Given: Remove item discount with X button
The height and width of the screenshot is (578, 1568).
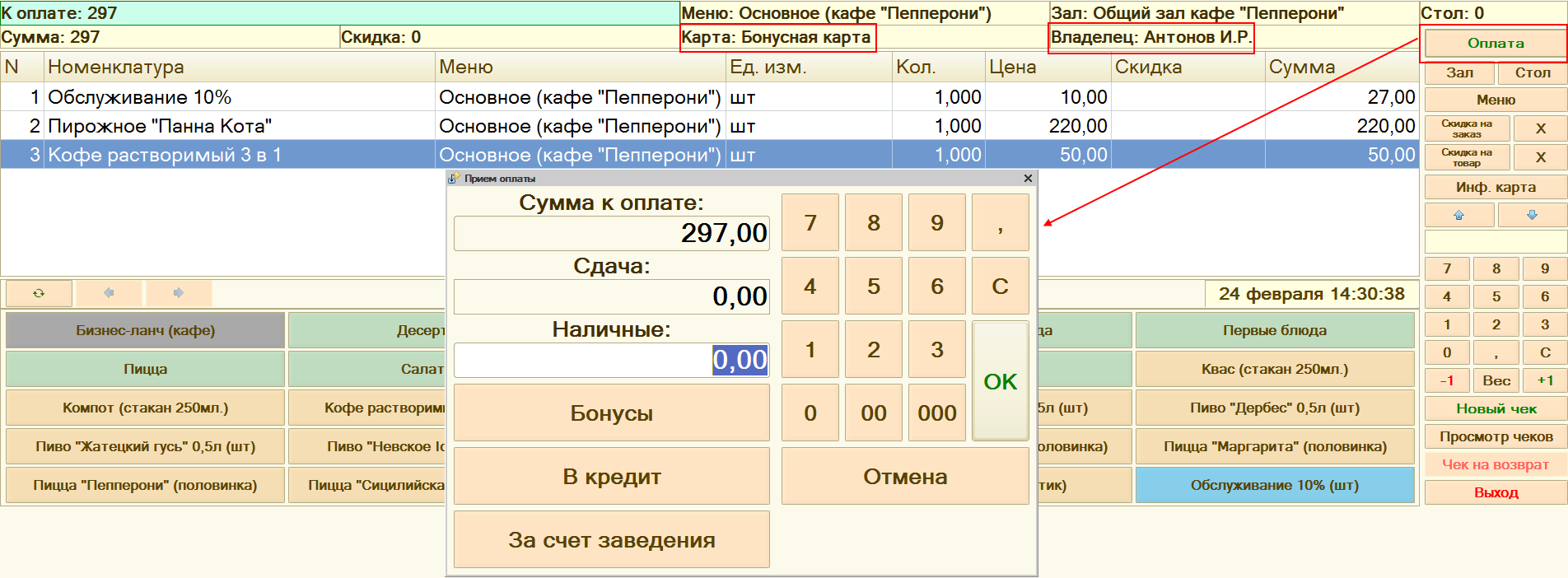Looking at the screenshot, I should click(x=1540, y=157).
